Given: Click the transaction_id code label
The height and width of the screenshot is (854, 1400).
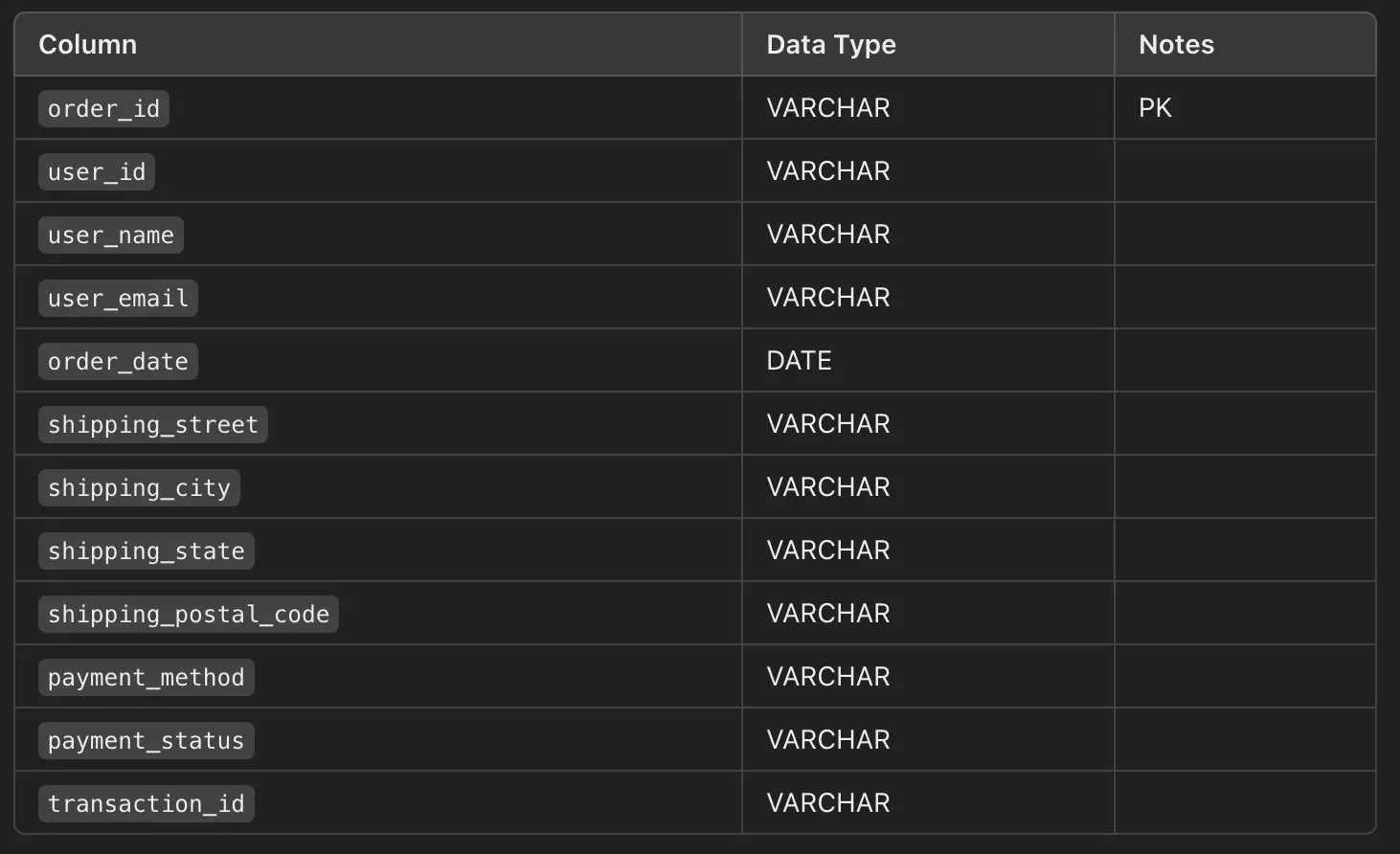Looking at the screenshot, I should (x=147, y=804).
